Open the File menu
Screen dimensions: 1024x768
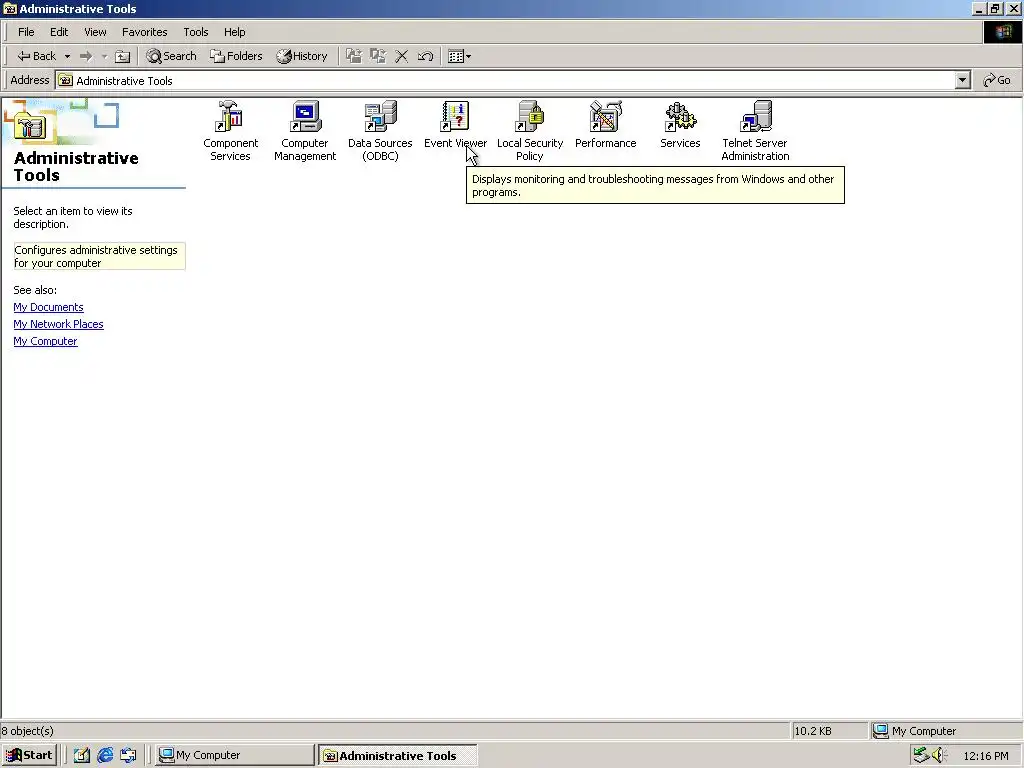click(26, 32)
